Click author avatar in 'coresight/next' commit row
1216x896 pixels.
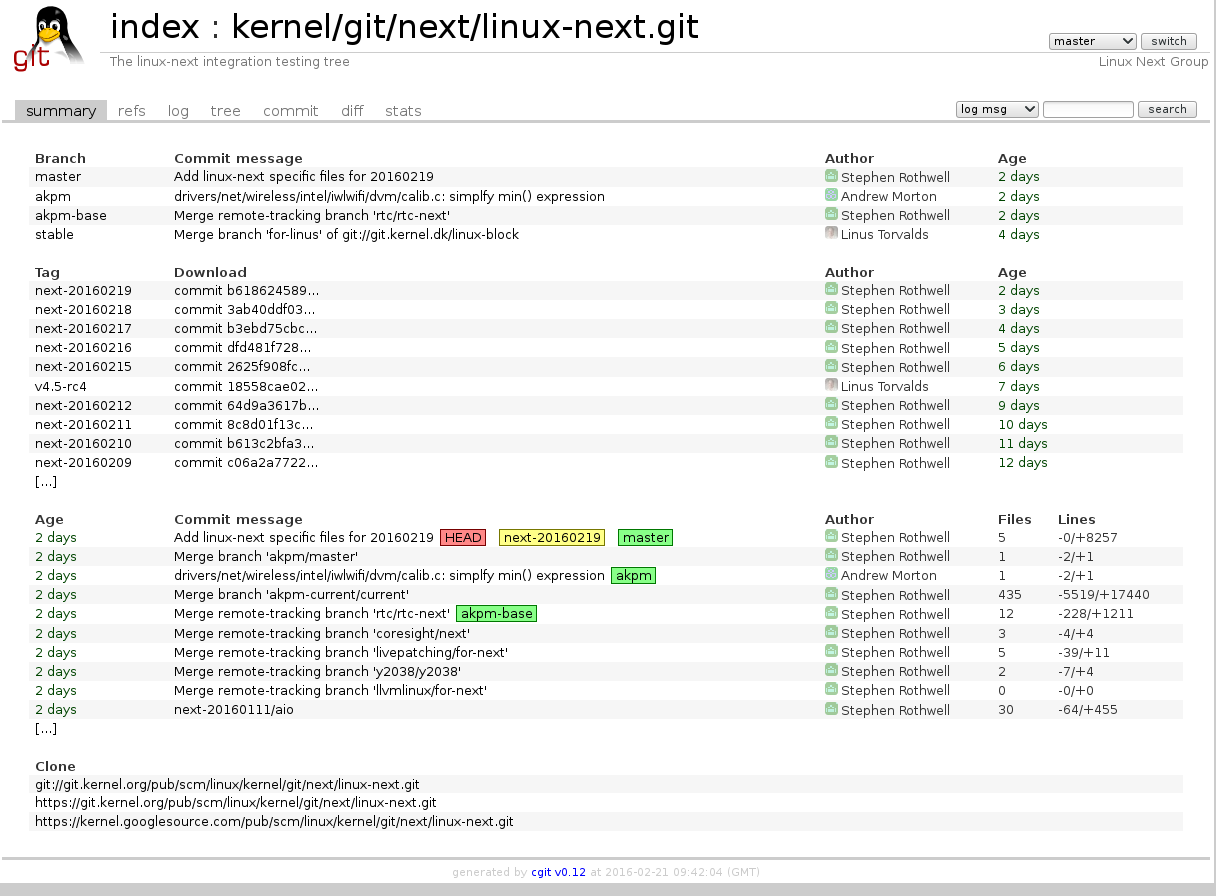(x=831, y=633)
